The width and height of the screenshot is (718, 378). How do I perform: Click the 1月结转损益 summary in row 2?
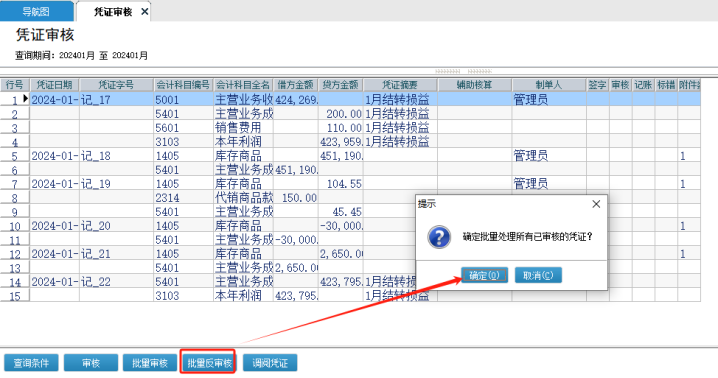point(400,114)
